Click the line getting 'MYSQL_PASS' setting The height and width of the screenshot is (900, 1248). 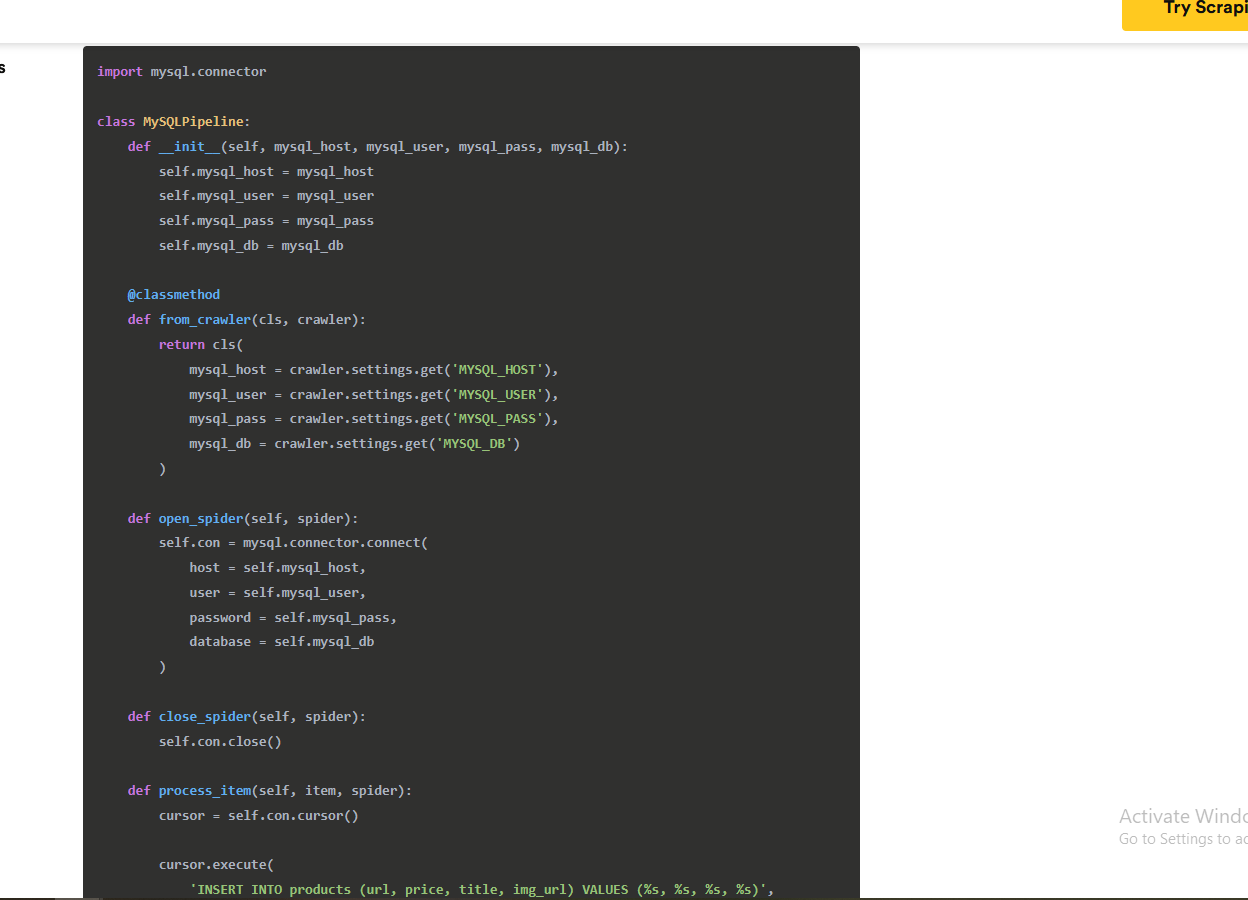pyautogui.click(x=374, y=419)
